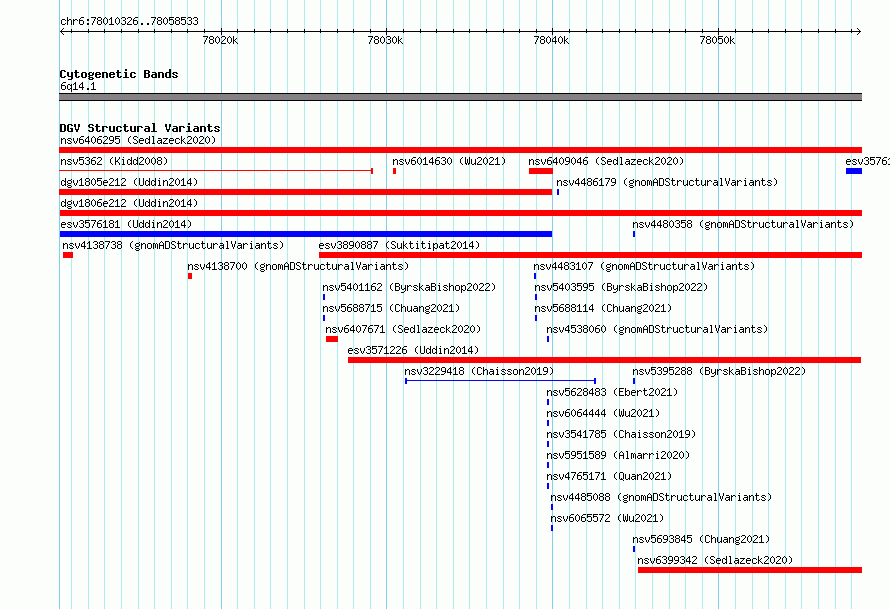Click the red nsv6409046 feature glyph
The image size is (890, 609).
541,171
